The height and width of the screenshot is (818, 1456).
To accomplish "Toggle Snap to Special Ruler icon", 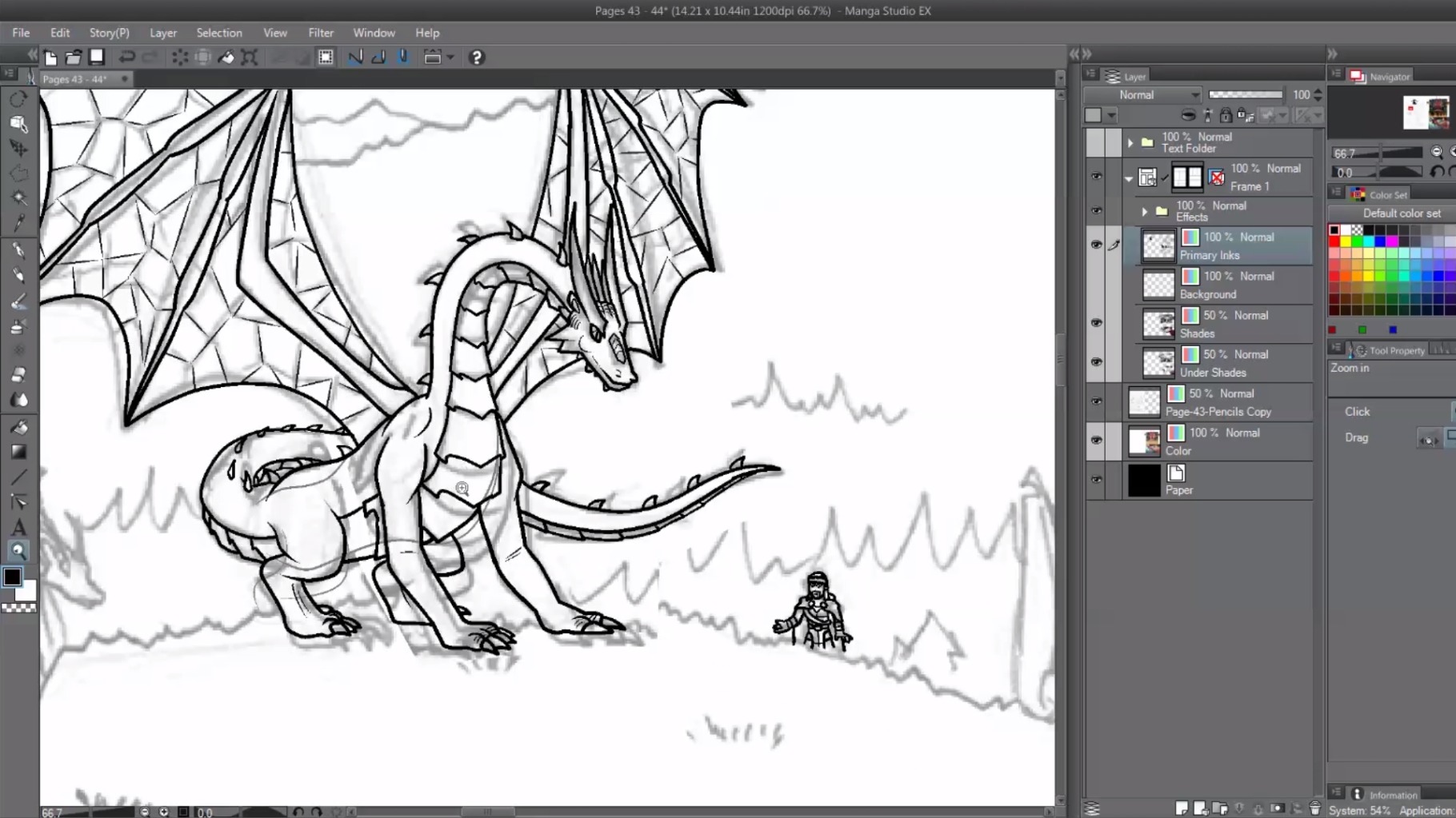I will pyautogui.click(x=378, y=58).
